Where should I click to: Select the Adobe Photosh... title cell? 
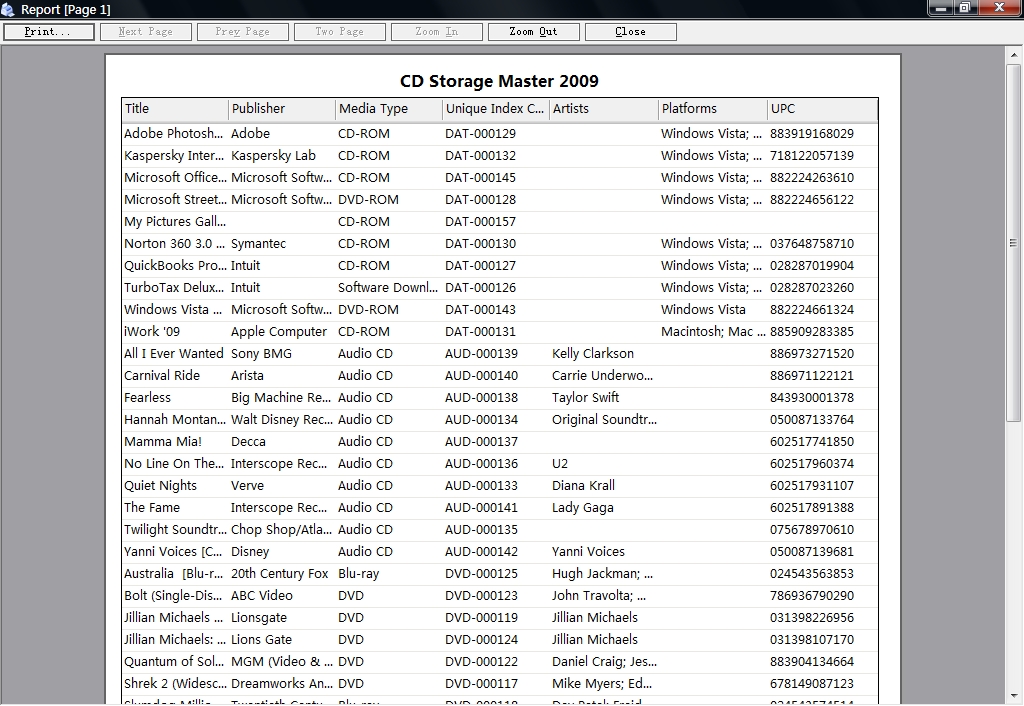173,134
